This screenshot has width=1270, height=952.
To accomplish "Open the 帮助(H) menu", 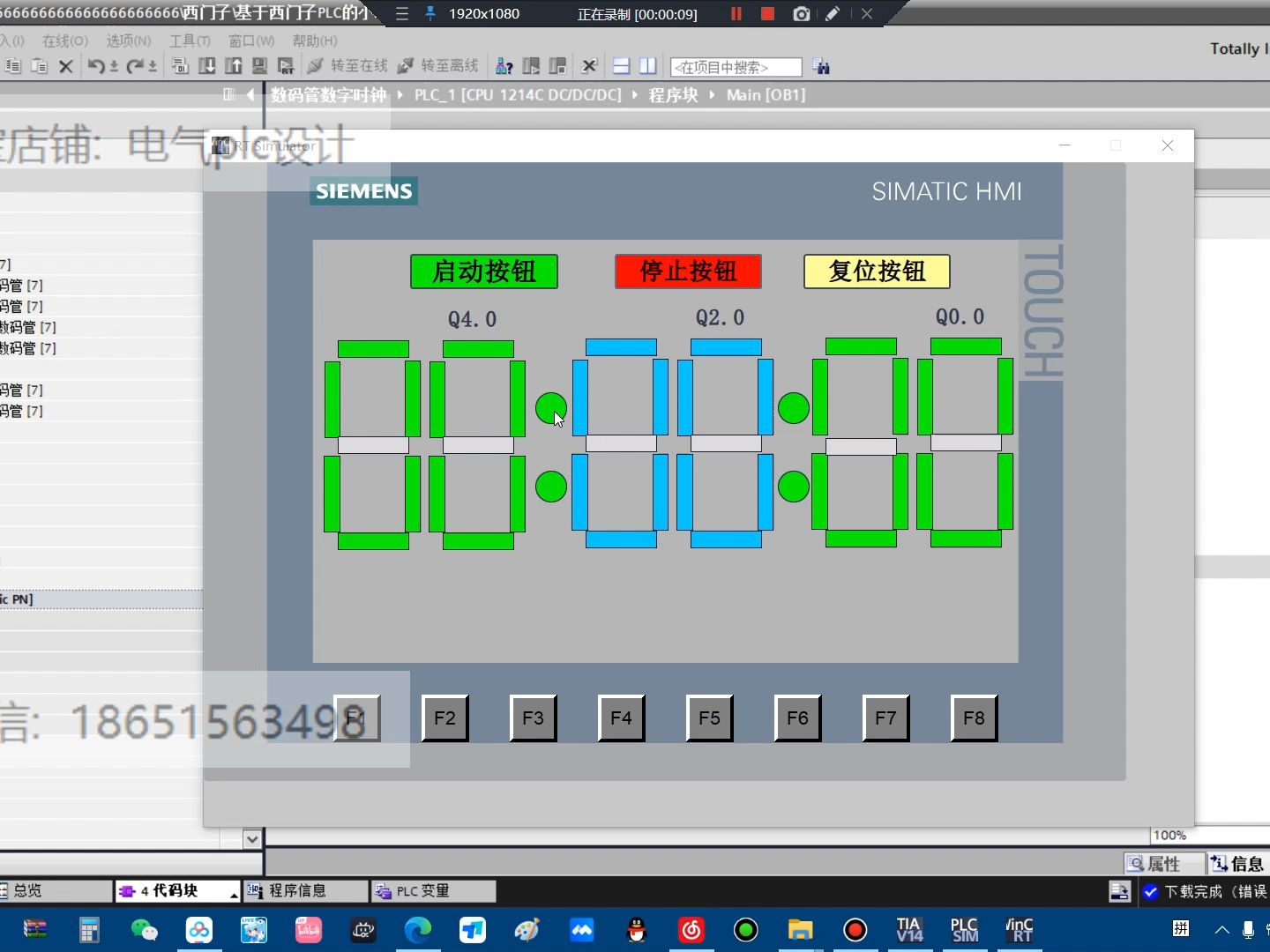I will [x=315, y=41].
